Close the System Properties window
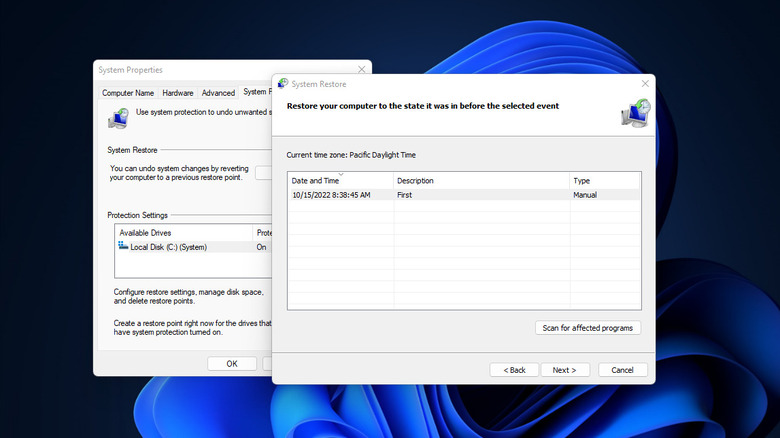The image size is (780, 438). coord(360,70)
